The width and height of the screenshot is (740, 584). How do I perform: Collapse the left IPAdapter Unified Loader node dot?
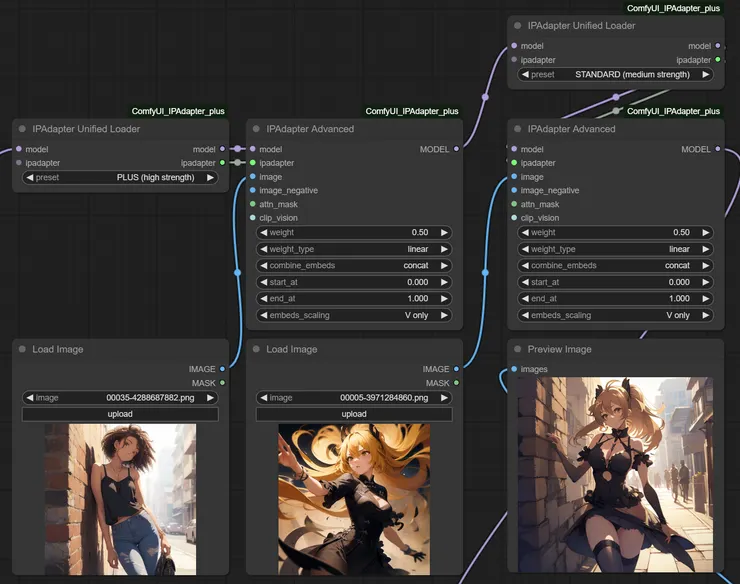[22, 129]
